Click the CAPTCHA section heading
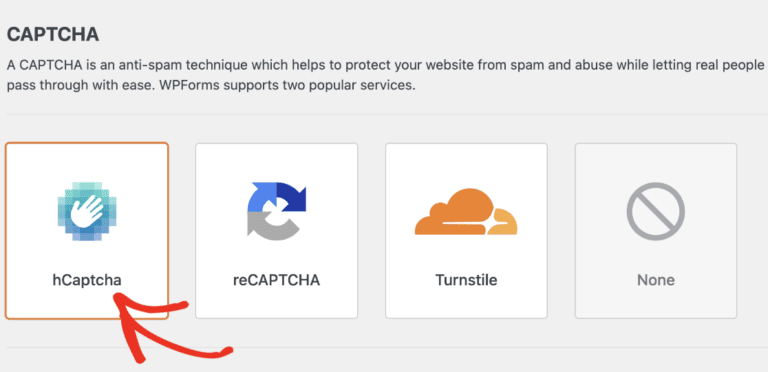This screenshot has width=768, height=372. click(x=53, y=35)
